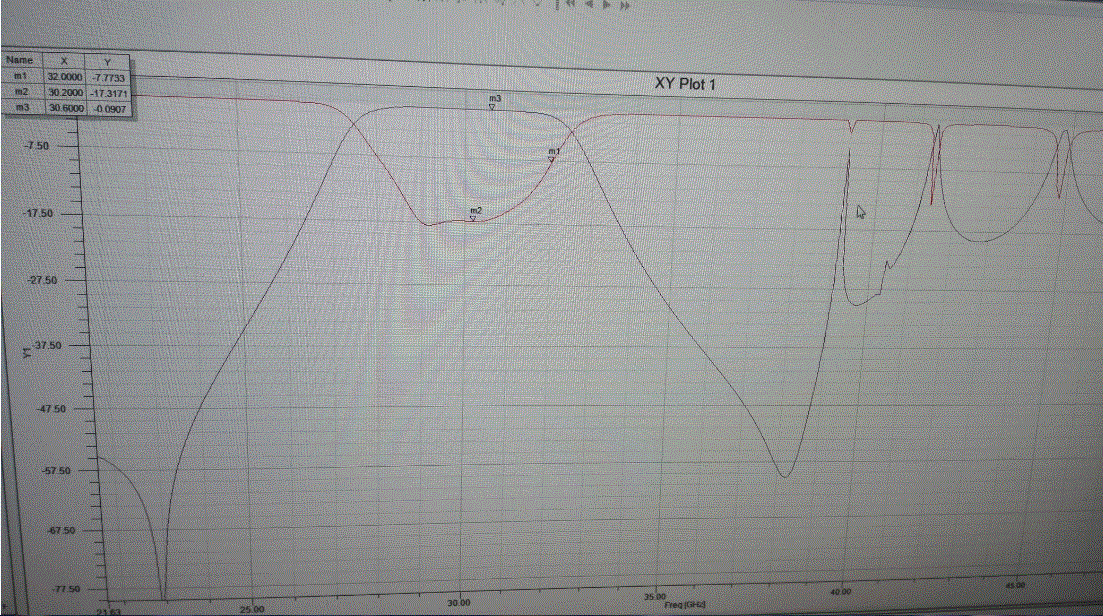Click the -67.50 y-axis tick label
The height and width of the screenshot is (616, 1103).
click(61, 530)
